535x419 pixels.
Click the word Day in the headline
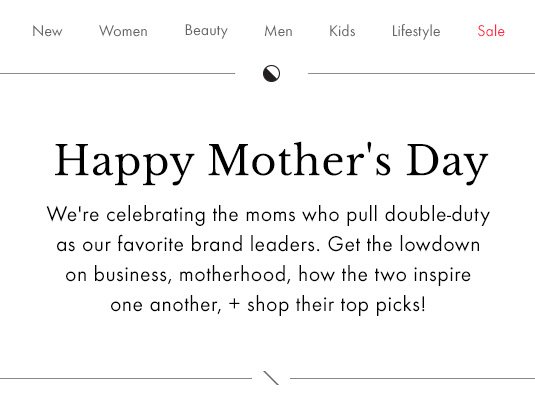(447, 161)
